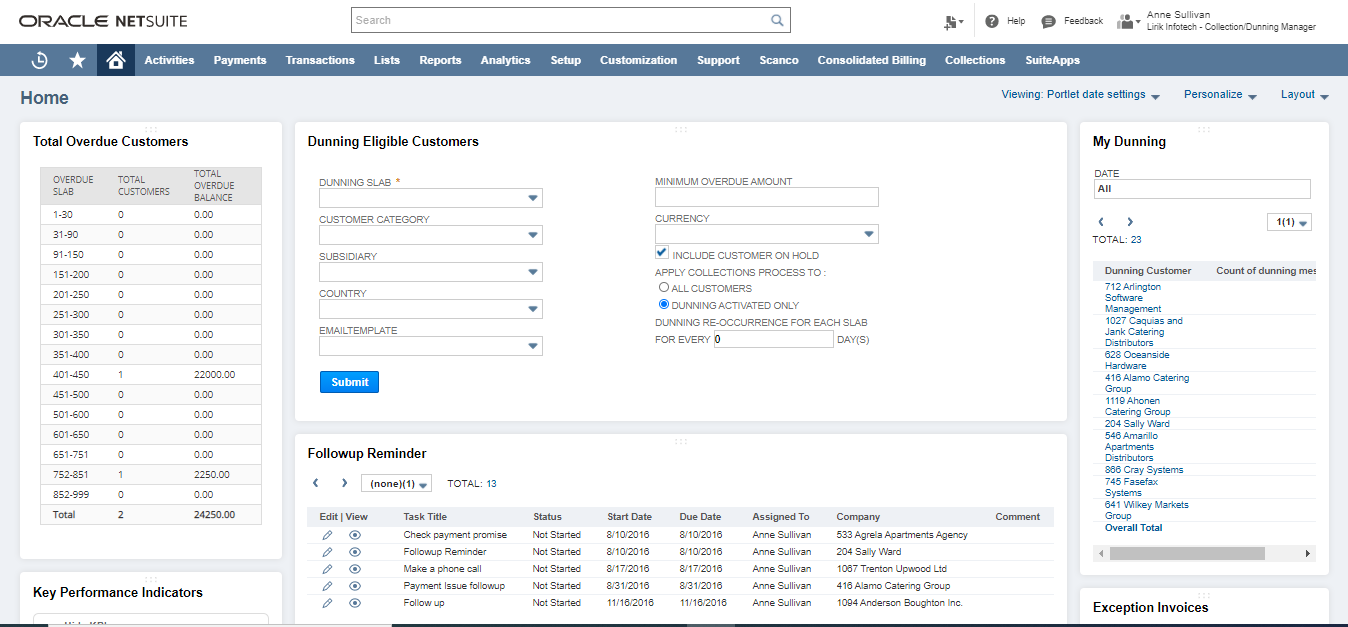Open the My Dunning 1(1) page selector
The height and width of the screenshot is (627, 1348).
click(1289, 222)
